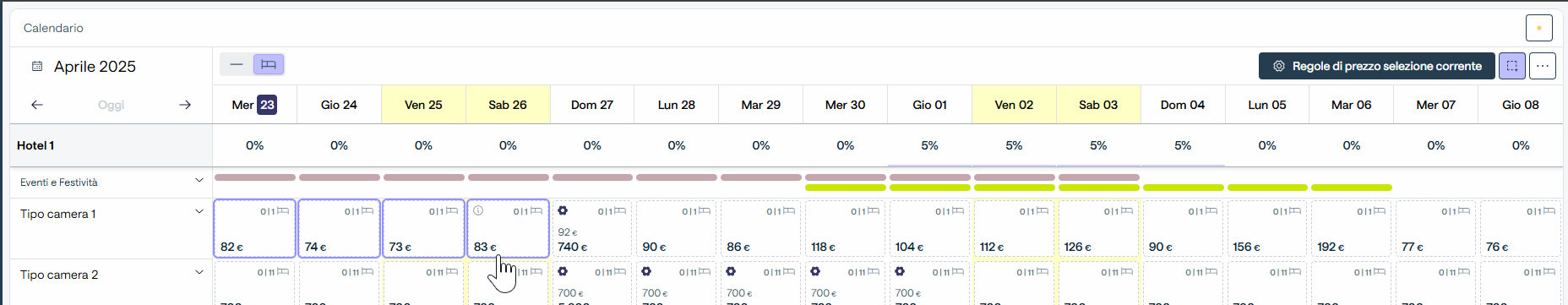Switch to compact line view

(237, 64)
